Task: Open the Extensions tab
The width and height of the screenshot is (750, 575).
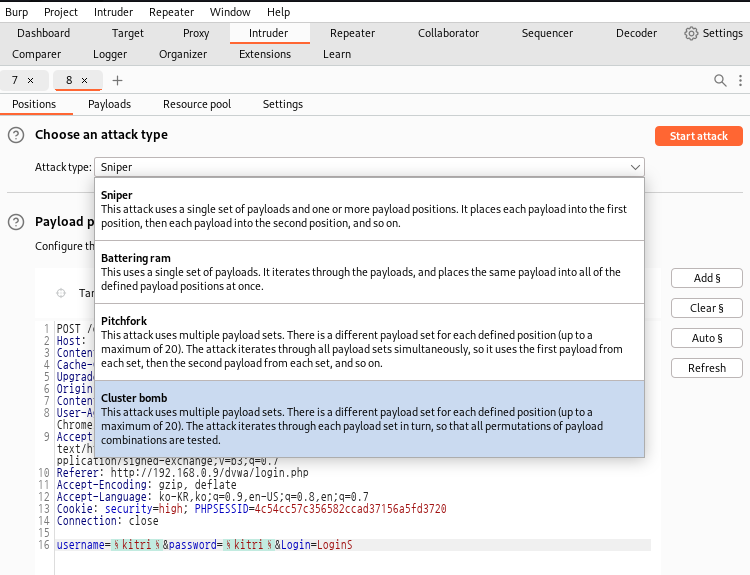Action: coord(265,54)
